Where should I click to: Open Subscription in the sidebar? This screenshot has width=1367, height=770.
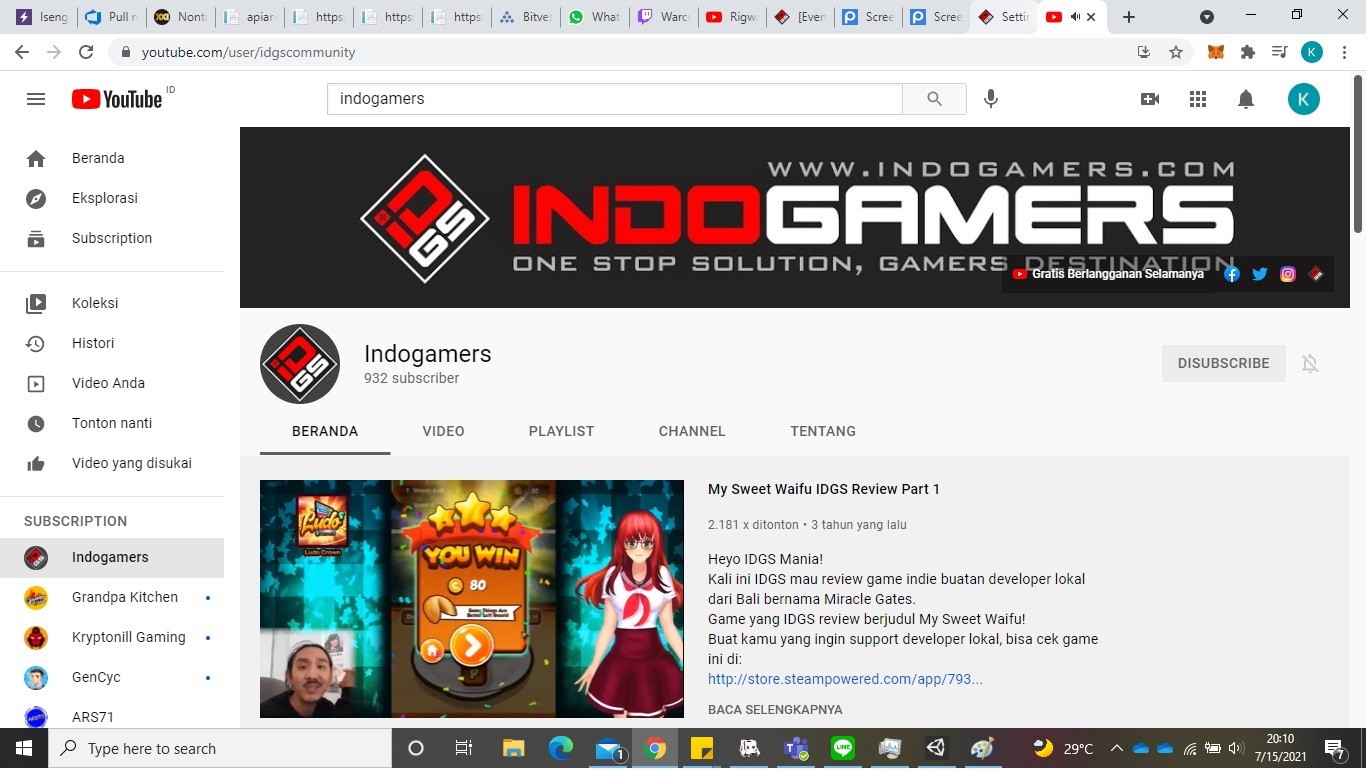coord(112,238)
